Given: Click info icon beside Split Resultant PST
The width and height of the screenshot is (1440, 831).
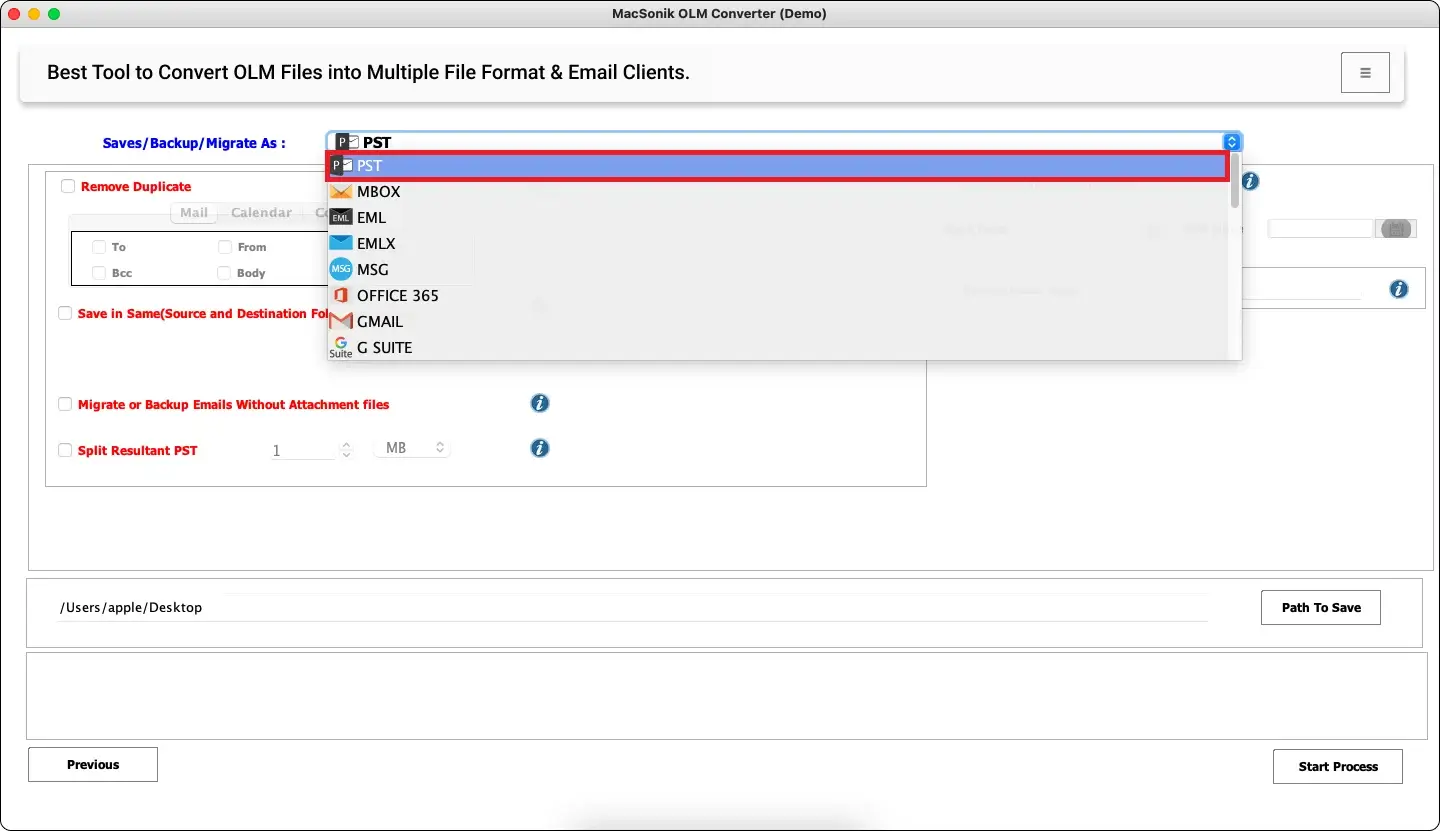Looking at the screenshot, I should pyautogui.click(x=540, y=448).
